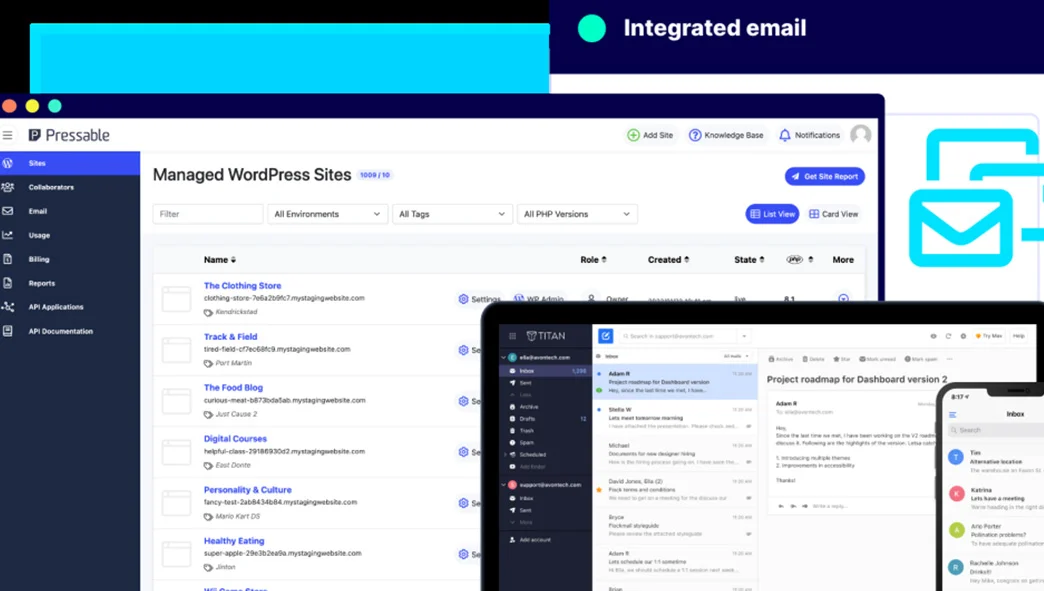Open the Notifications bell in Pressable
This screenshot has width=1044, height=591.
809,135
